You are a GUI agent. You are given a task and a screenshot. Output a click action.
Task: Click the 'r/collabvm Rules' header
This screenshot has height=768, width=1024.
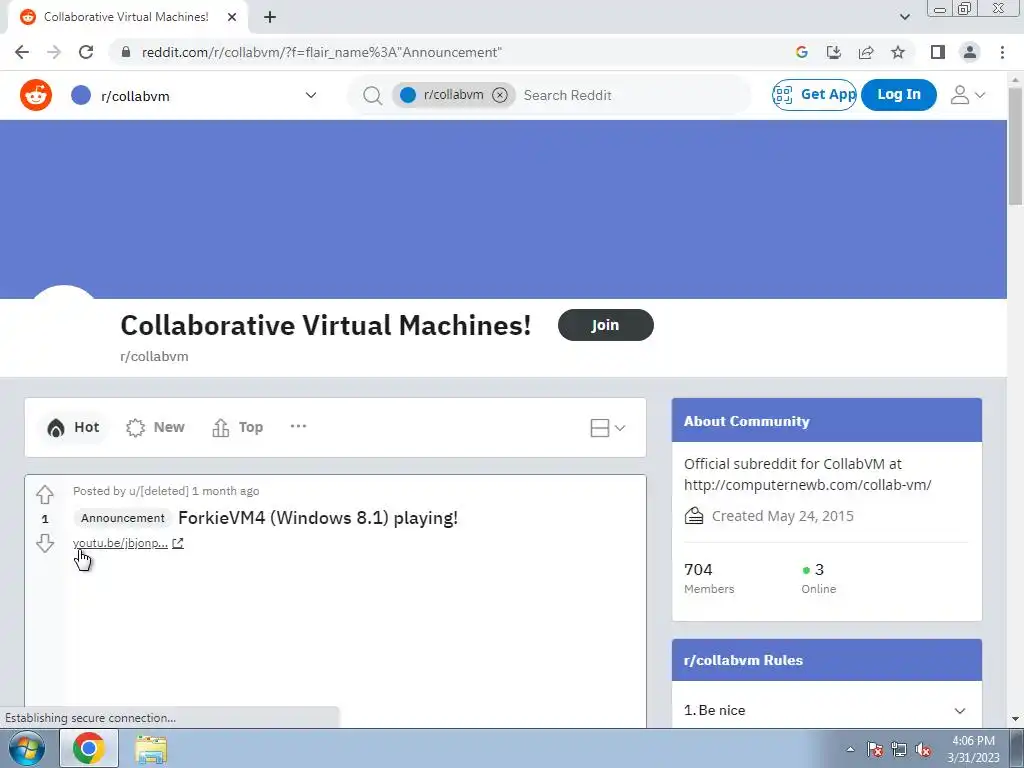826,660
